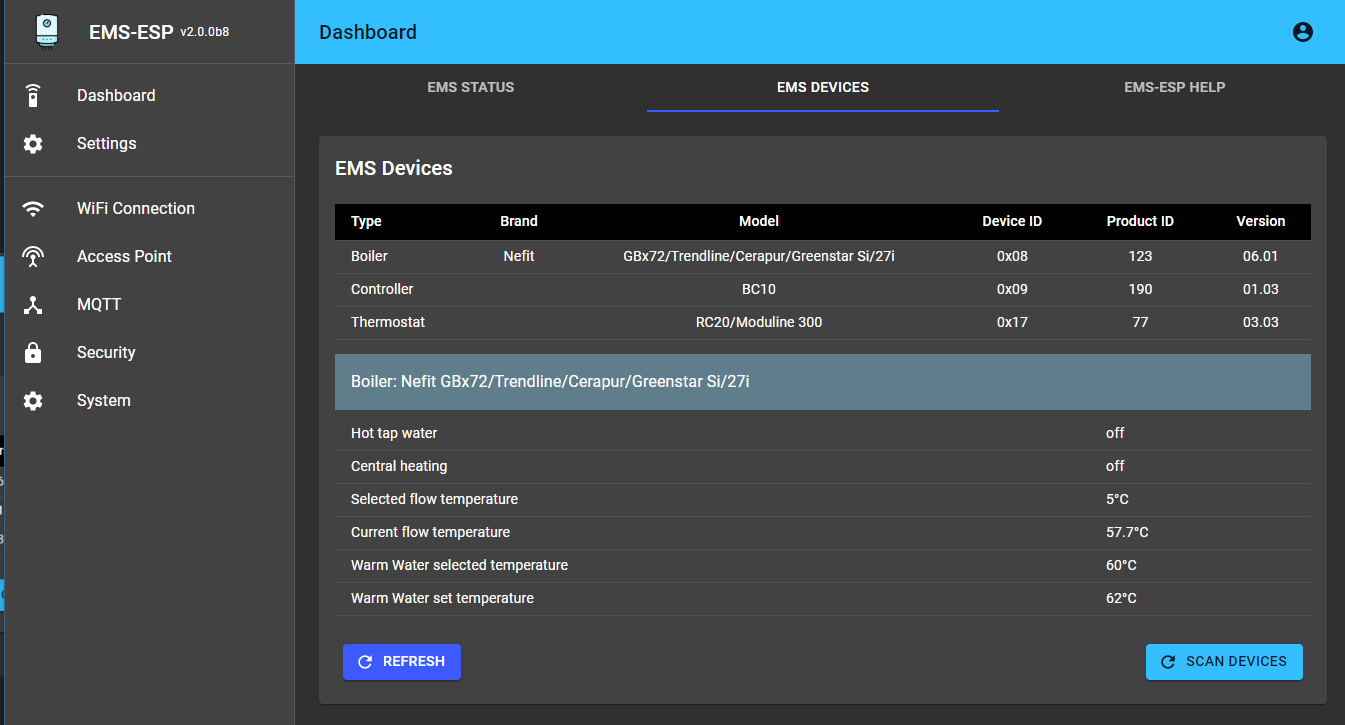Image resolution: width=1345 pixels, height=725 pixels.
Task: Select the EMS Devices tab
Action: pyautogui.click(x=822, y=87)
